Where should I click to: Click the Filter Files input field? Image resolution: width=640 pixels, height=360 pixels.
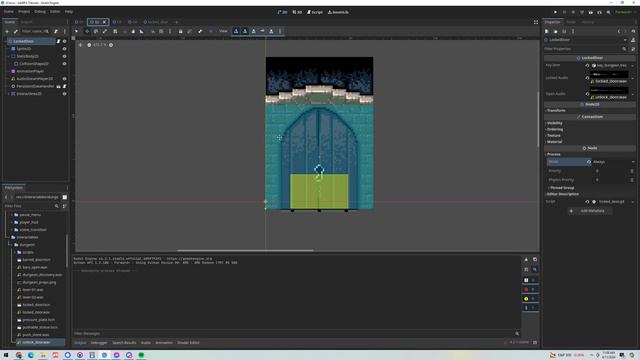(32, 206)
